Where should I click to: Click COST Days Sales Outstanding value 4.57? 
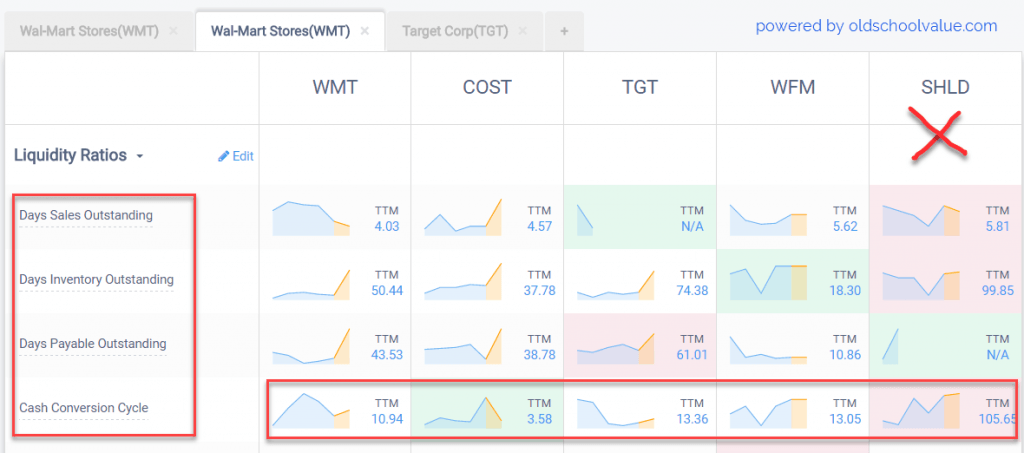point(539,227)
